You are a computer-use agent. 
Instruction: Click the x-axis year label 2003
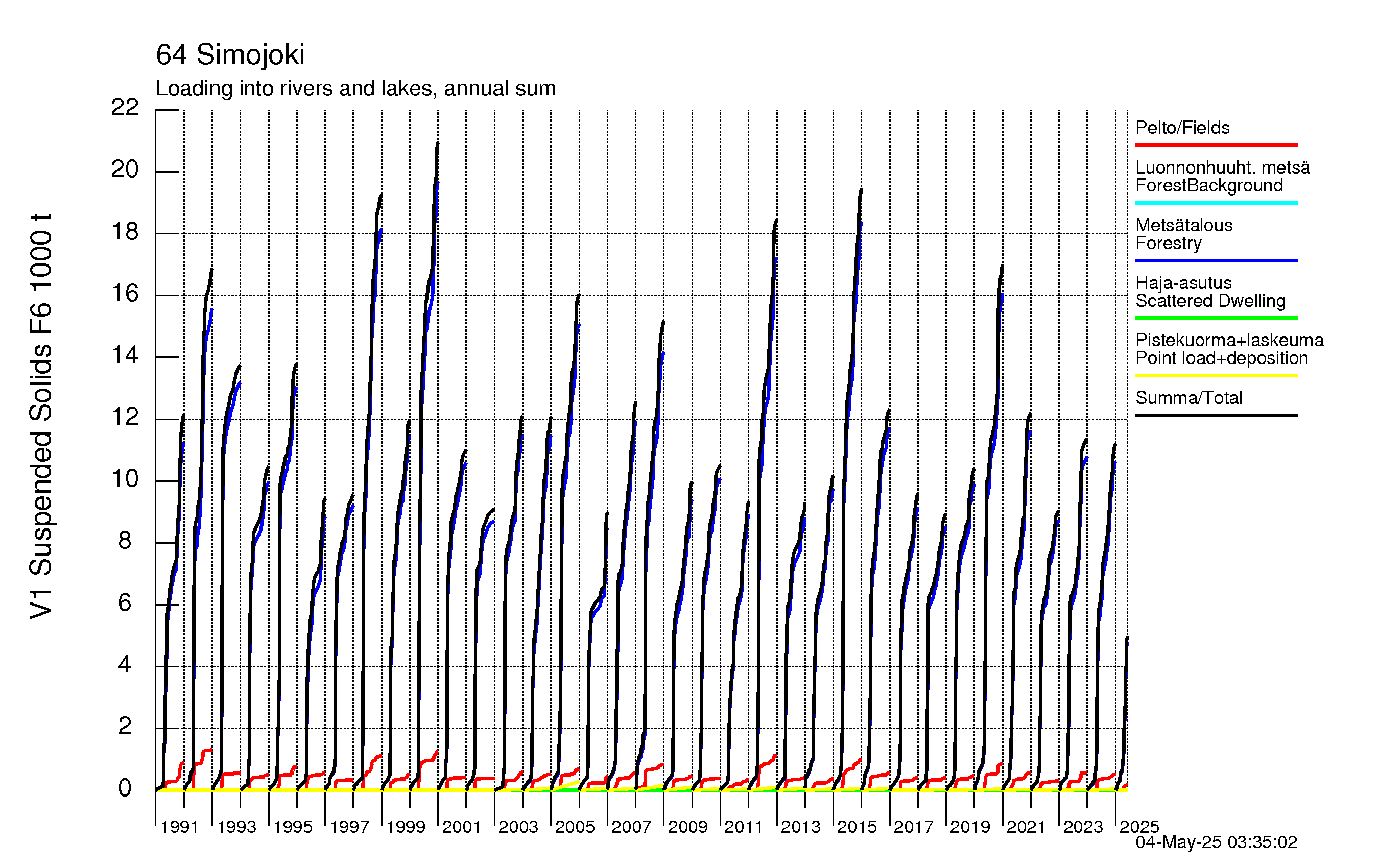click(518, 827)
